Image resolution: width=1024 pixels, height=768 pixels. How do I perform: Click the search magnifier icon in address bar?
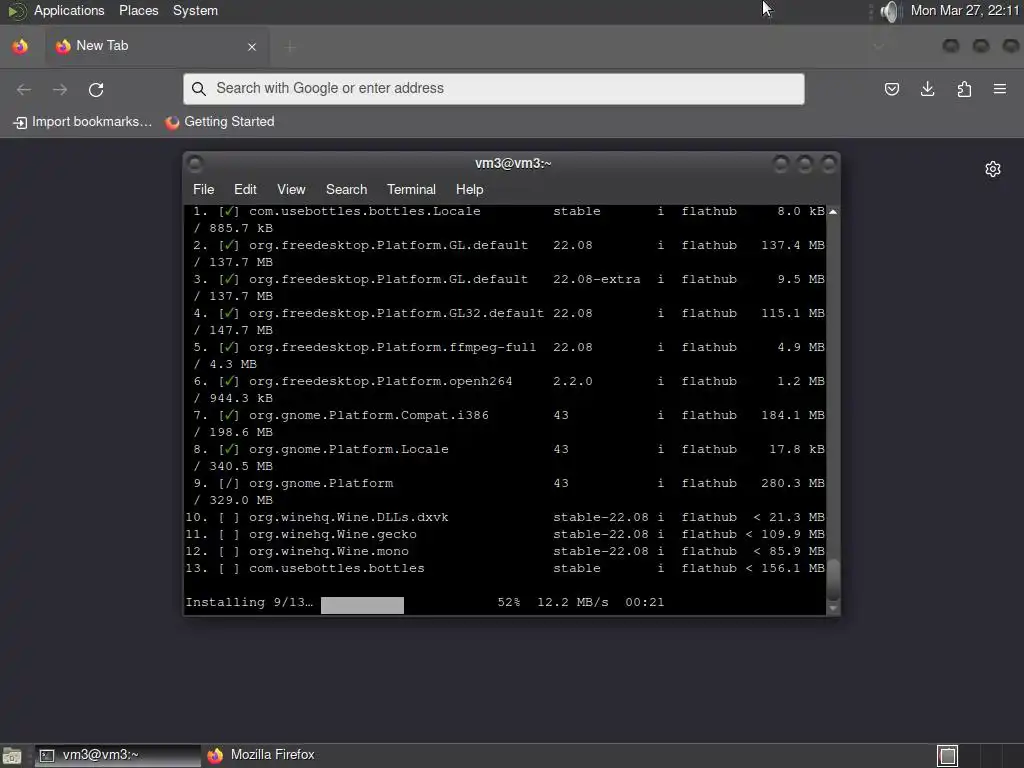[x=199, y=89]
